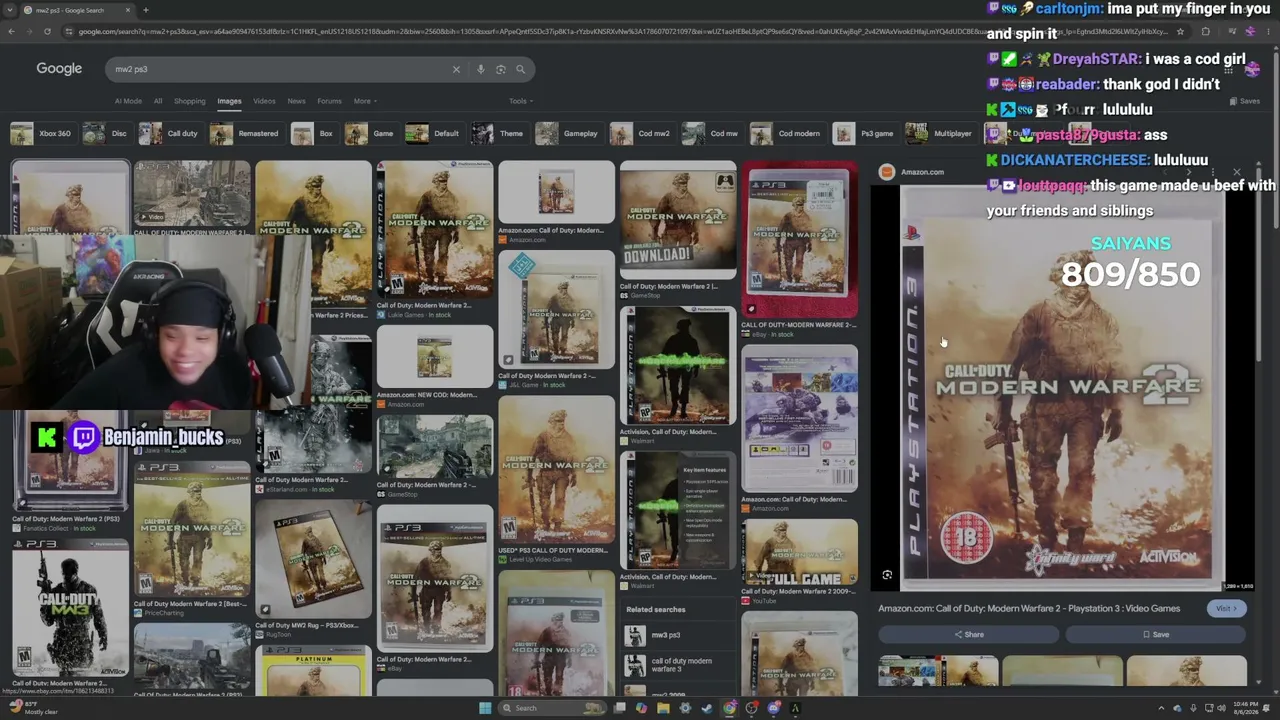Go back to the previous page
Image resolution: width=1280 pixels, height=720 pixels.
11,31
